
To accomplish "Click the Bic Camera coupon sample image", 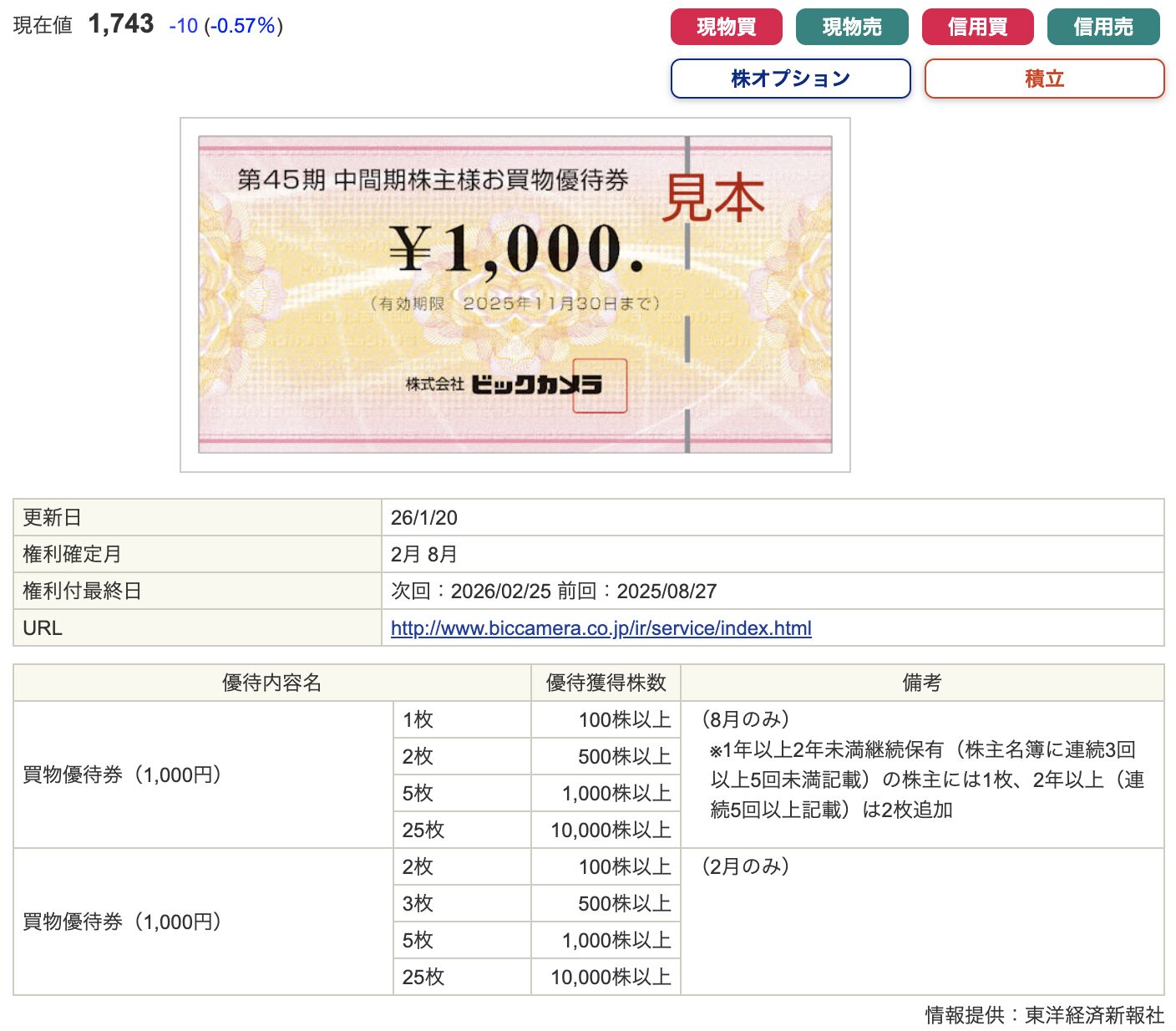I will pos(514,294).
